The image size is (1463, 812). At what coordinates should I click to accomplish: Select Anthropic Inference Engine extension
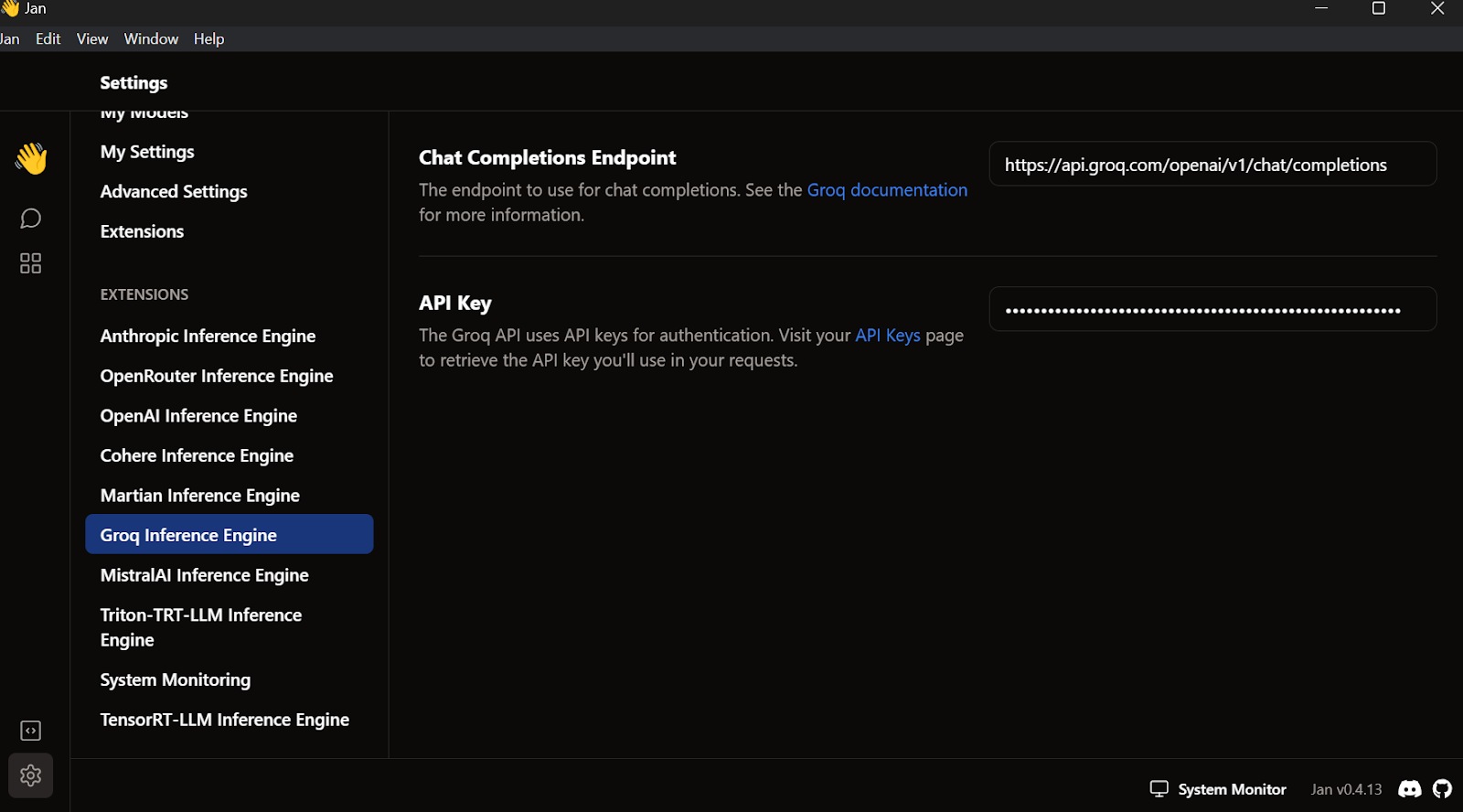[x=208, y=337]
